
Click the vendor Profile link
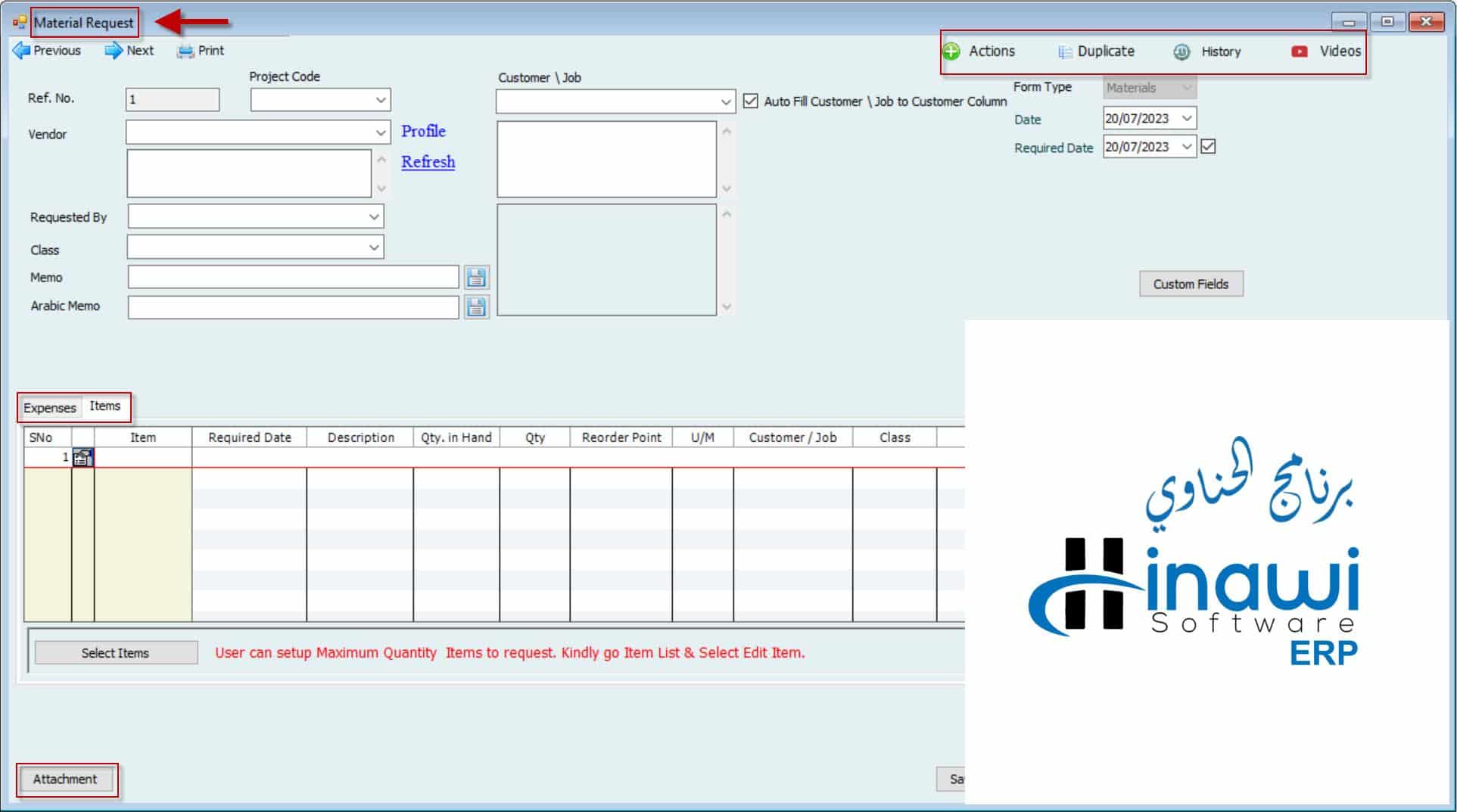423,131
